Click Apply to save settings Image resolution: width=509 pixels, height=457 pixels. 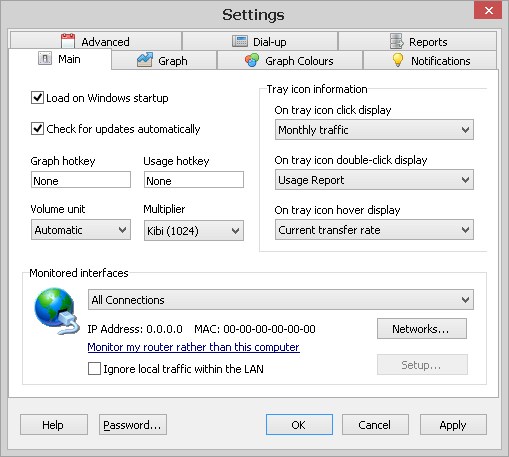click(453, 425)
